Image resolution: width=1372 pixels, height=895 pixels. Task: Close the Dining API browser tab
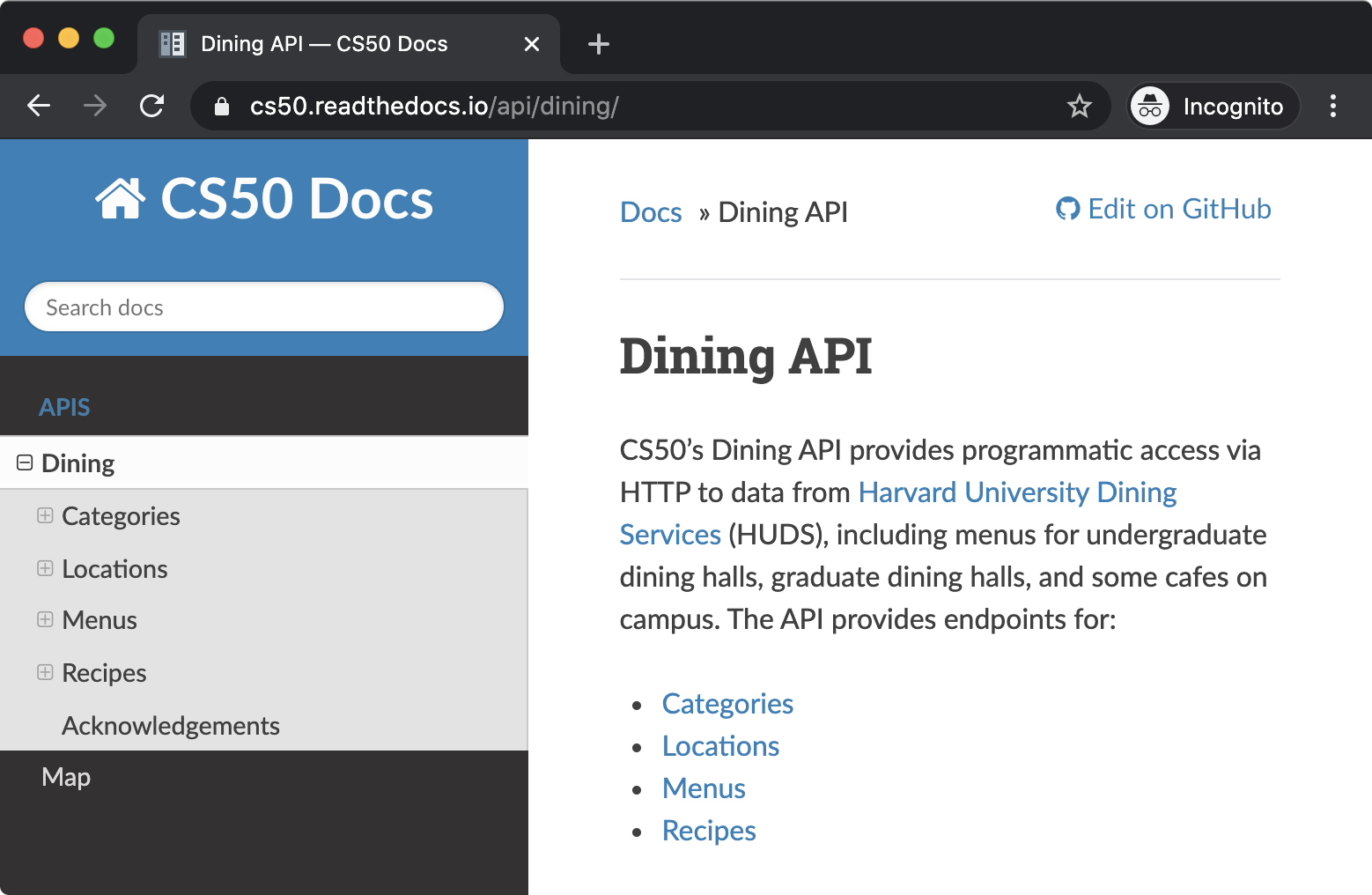click(x=532, y=44)
